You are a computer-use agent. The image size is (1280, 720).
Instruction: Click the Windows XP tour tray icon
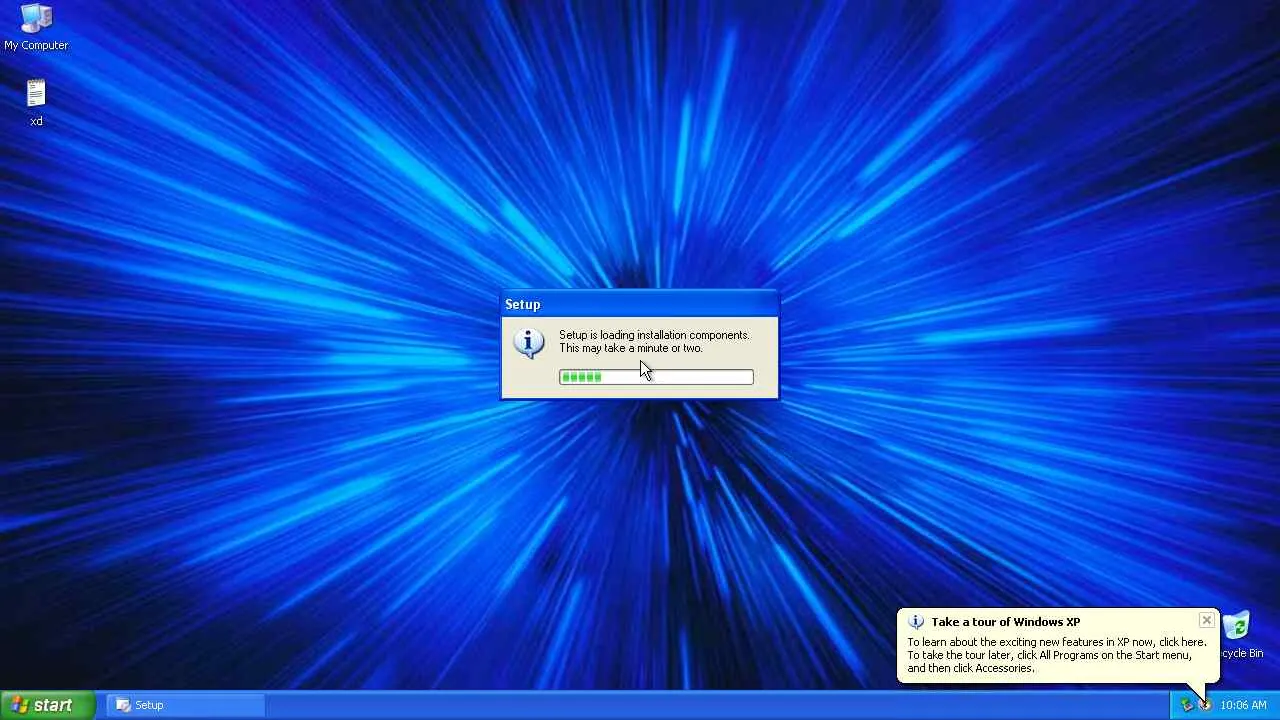click(1205, 705)
